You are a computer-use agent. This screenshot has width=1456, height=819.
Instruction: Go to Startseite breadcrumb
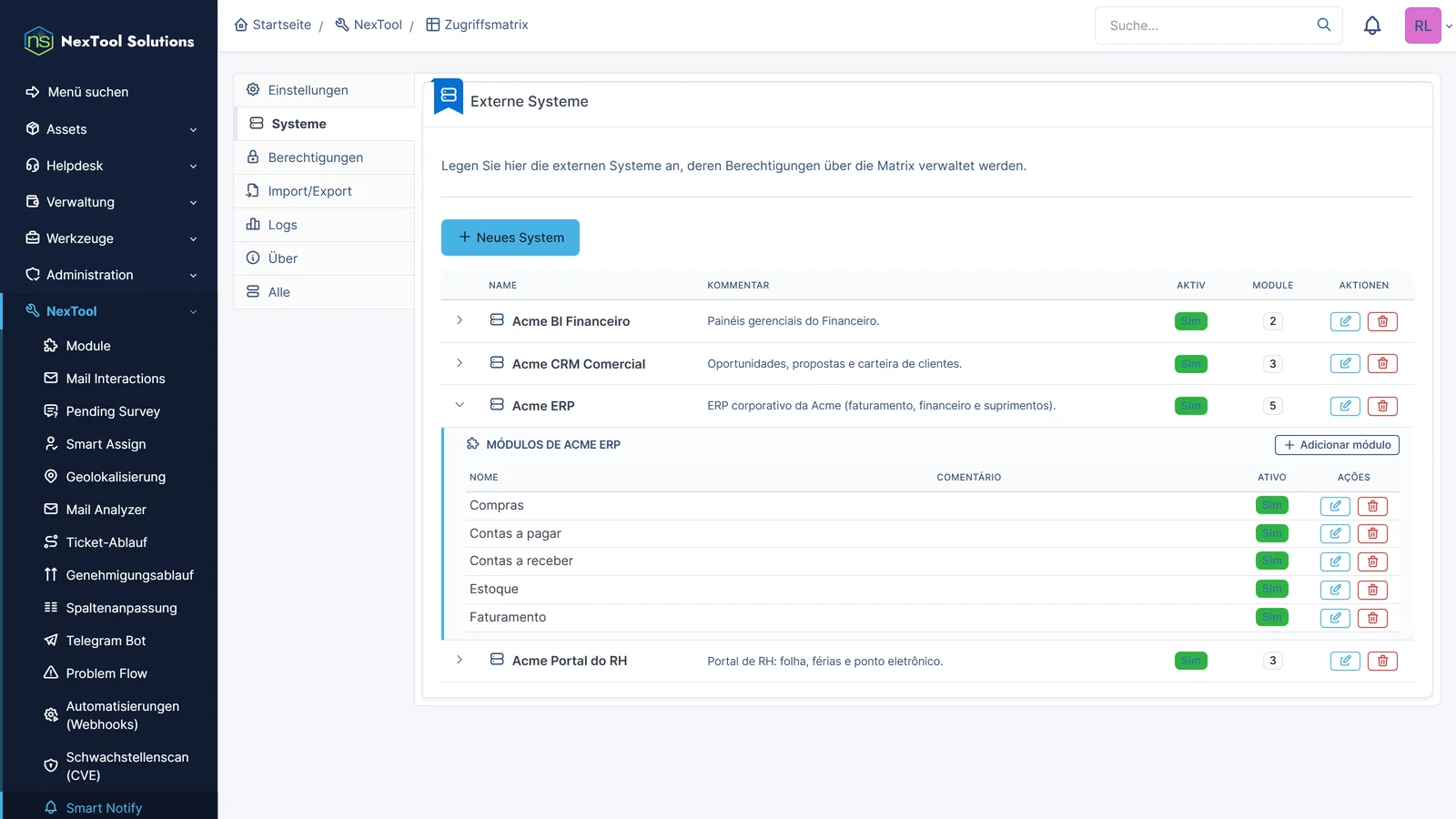click(x=273, y=25)
